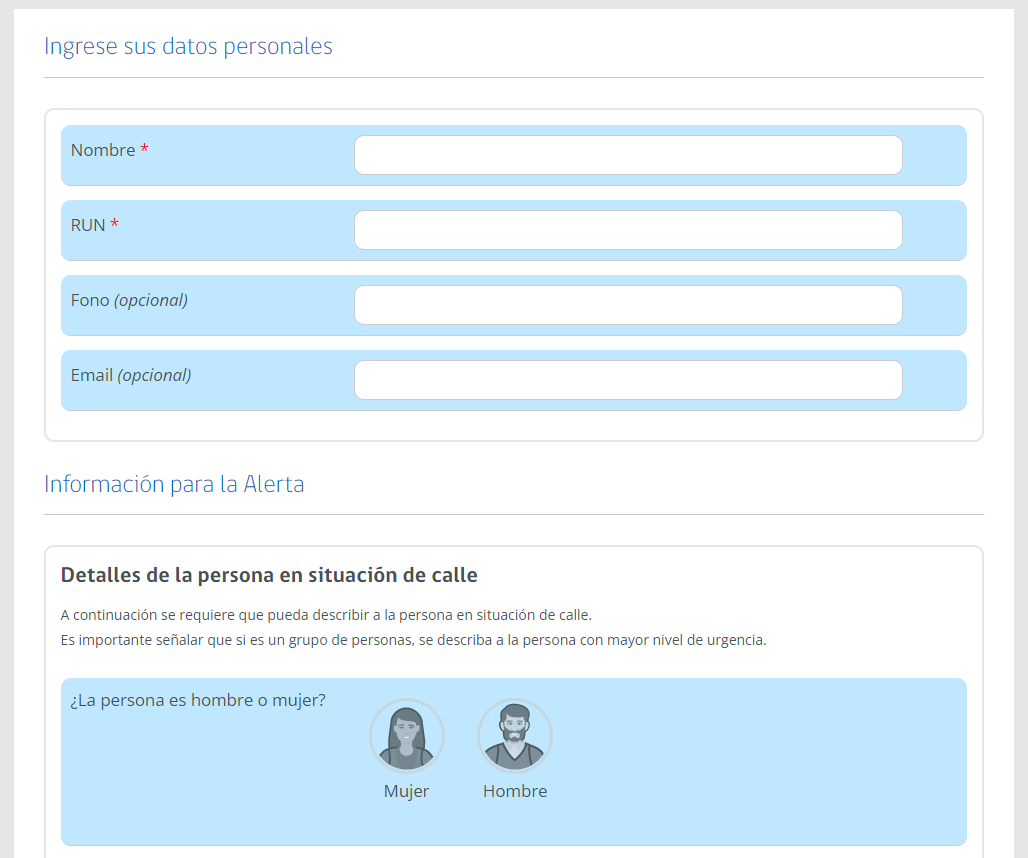Viewport: 1028px width, 858px height.
Task: Click the '¿La persona es hombre o mujer?' question
Action: click(198, 700)
